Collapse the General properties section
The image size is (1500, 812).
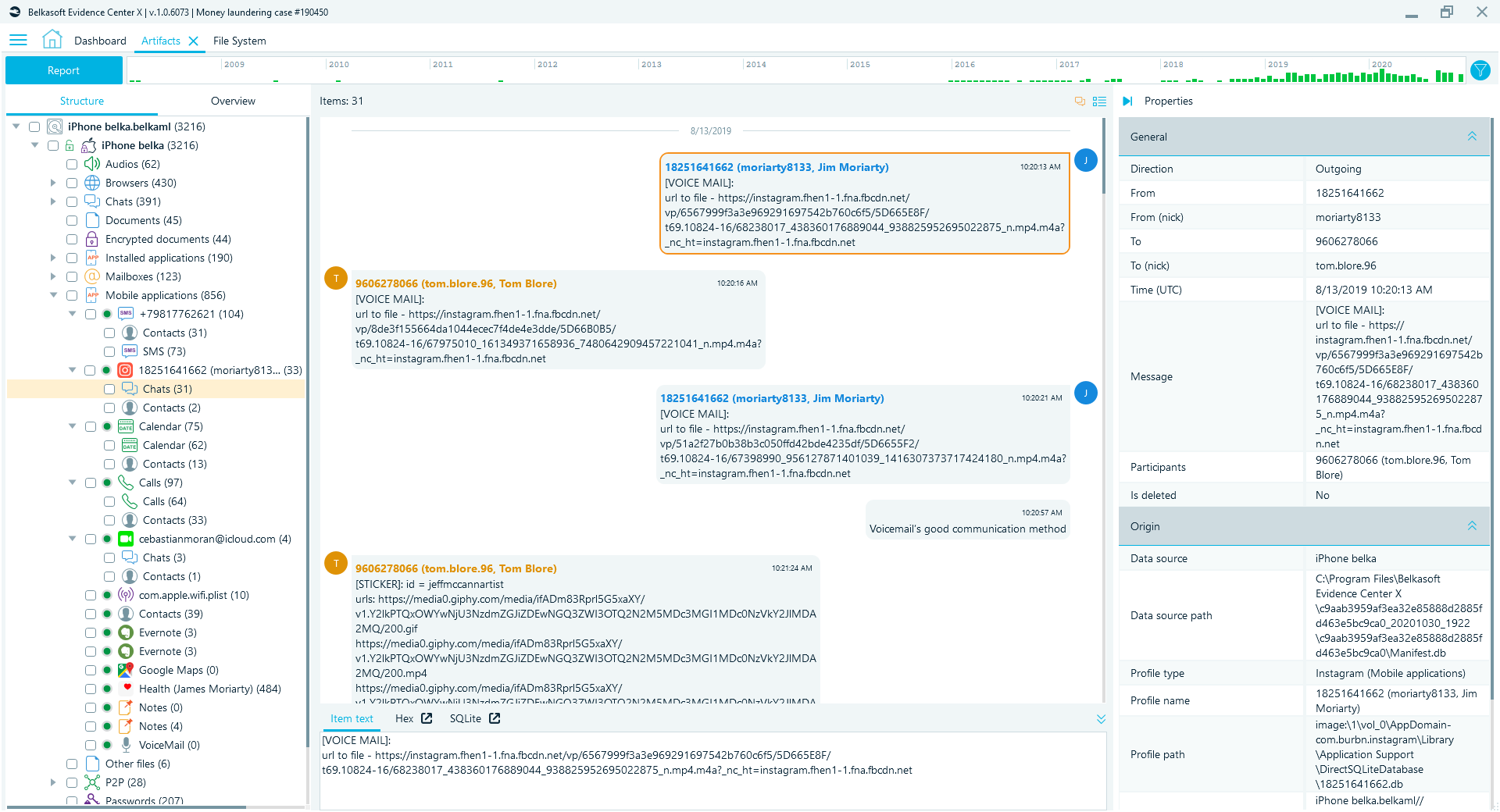point(1472,137)
